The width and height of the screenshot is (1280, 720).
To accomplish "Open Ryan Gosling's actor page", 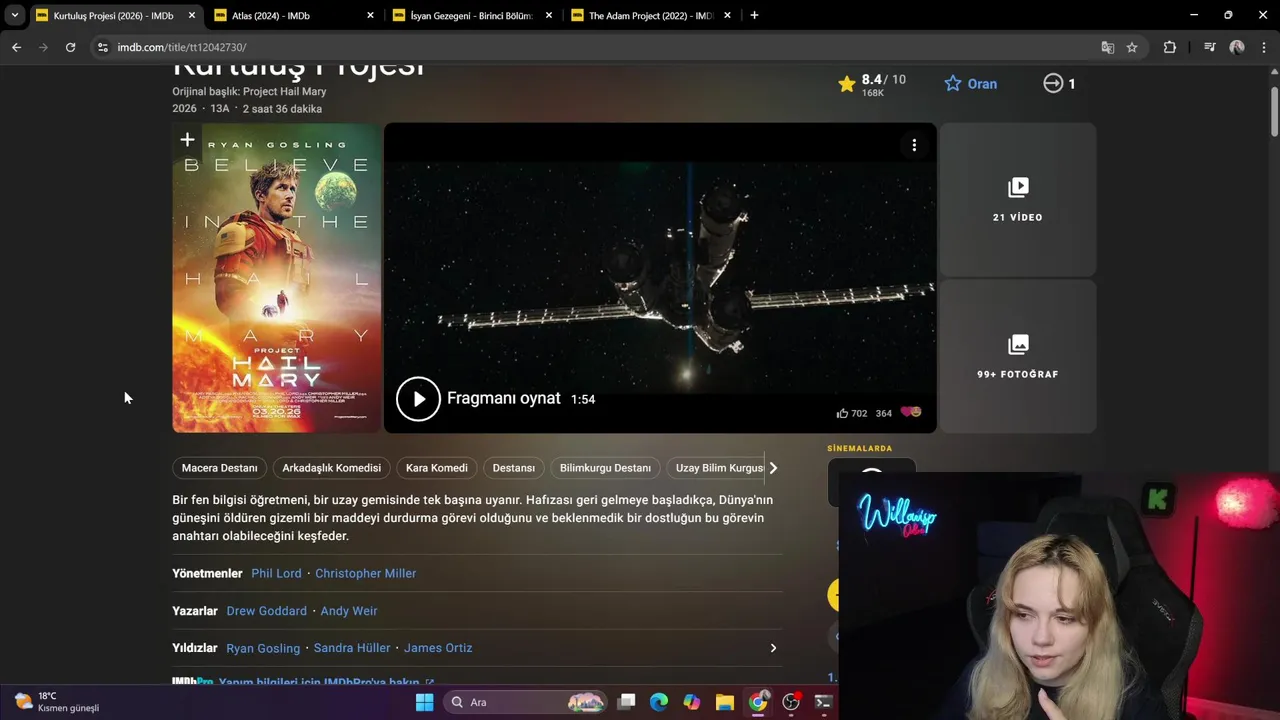I will (263, 648).
